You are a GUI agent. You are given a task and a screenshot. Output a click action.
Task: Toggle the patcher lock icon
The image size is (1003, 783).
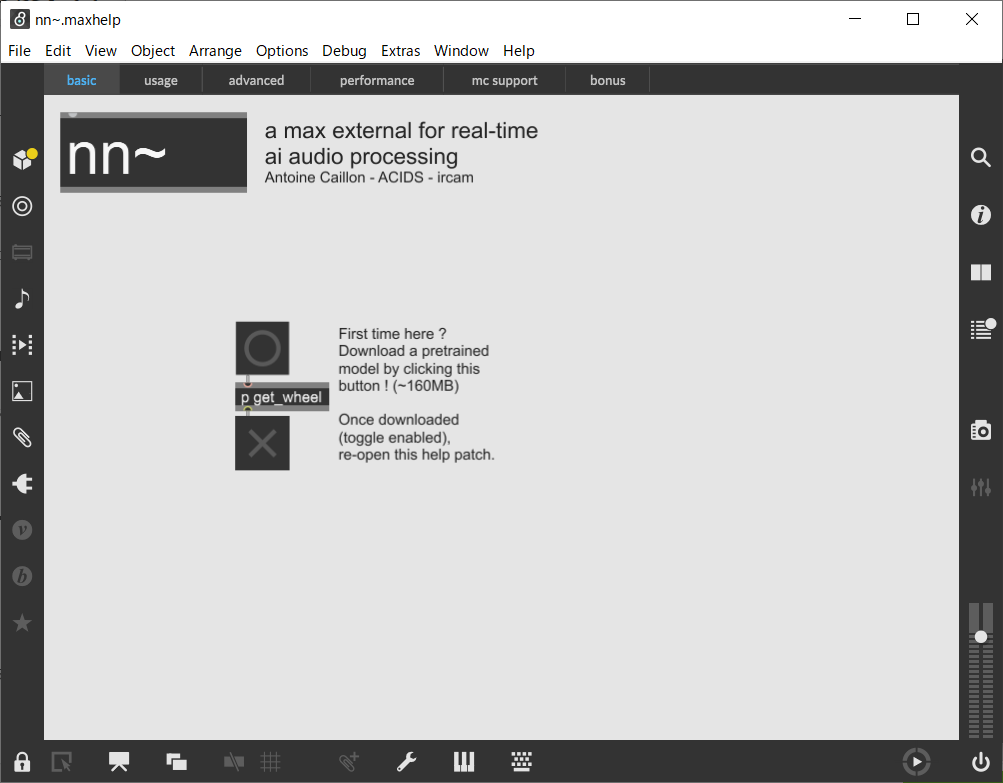22,762
